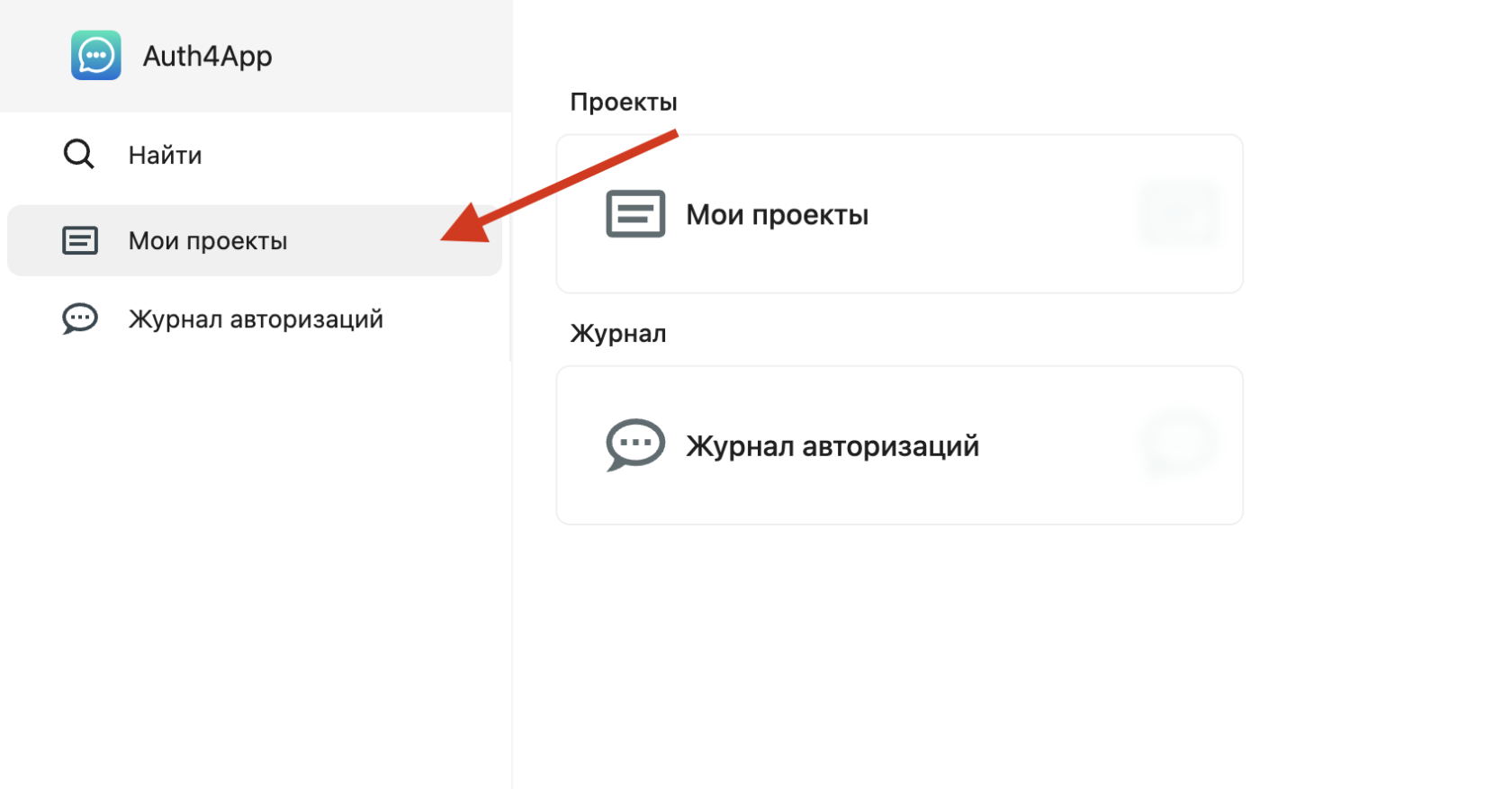The image size is (1512, 789).
Task: Click the Журнал авторизаций card speech icon
Action: [635, 444]
